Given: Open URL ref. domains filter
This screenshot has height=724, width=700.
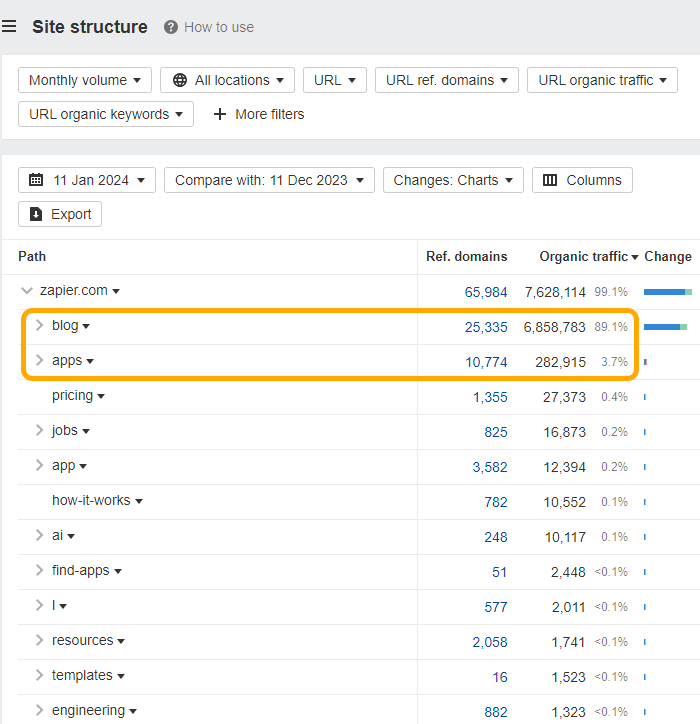Looking at the screenshot, I should pos(447,80).
